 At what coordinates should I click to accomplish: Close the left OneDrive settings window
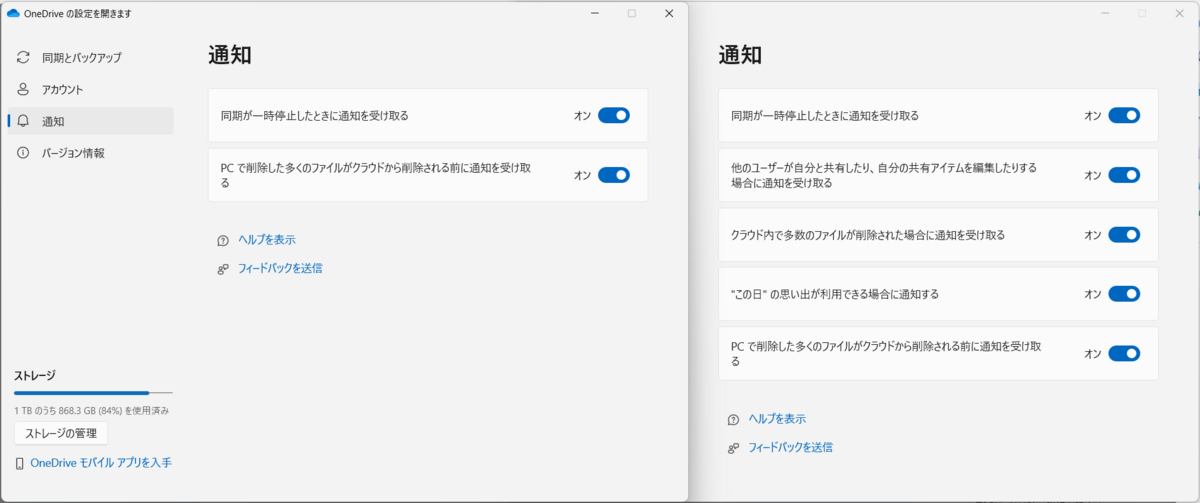(x=669, y=13)
